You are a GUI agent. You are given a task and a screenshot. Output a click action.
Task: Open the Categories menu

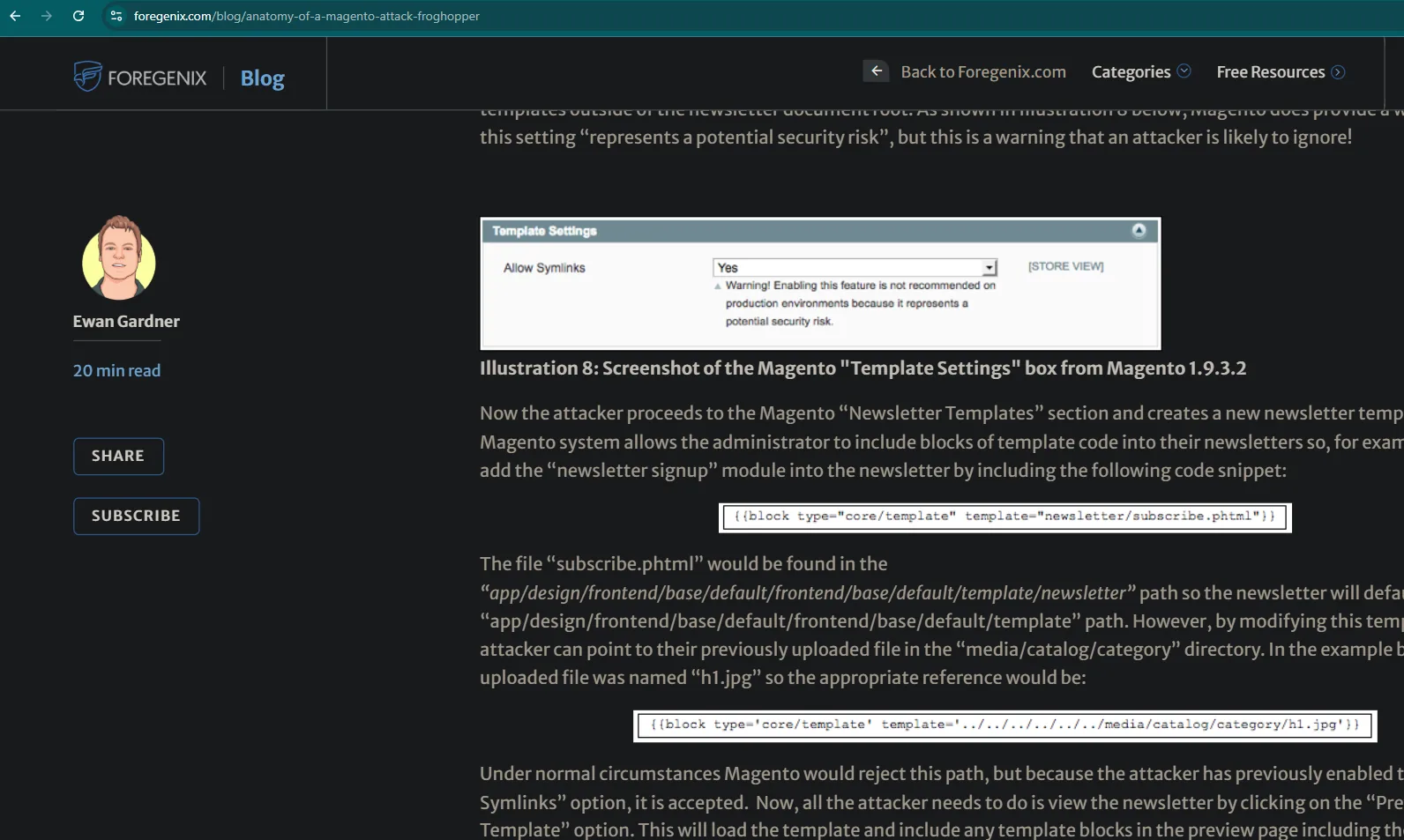(1131, 72)
